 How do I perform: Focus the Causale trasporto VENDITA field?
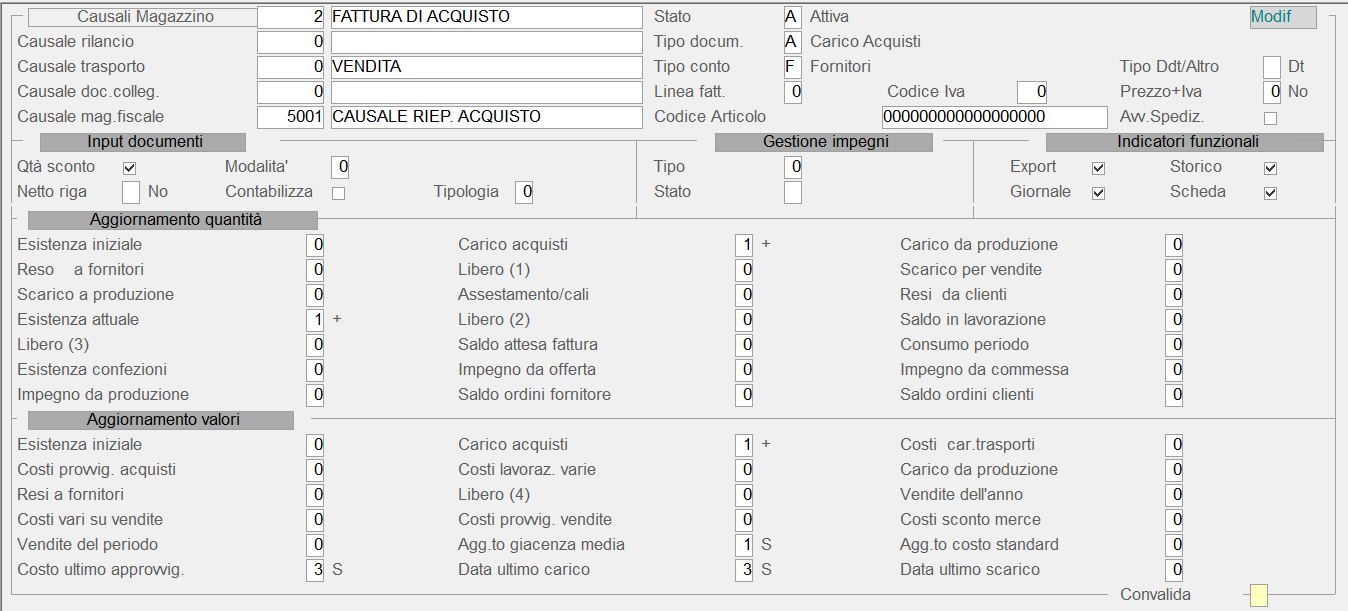(x=486, y=67)
